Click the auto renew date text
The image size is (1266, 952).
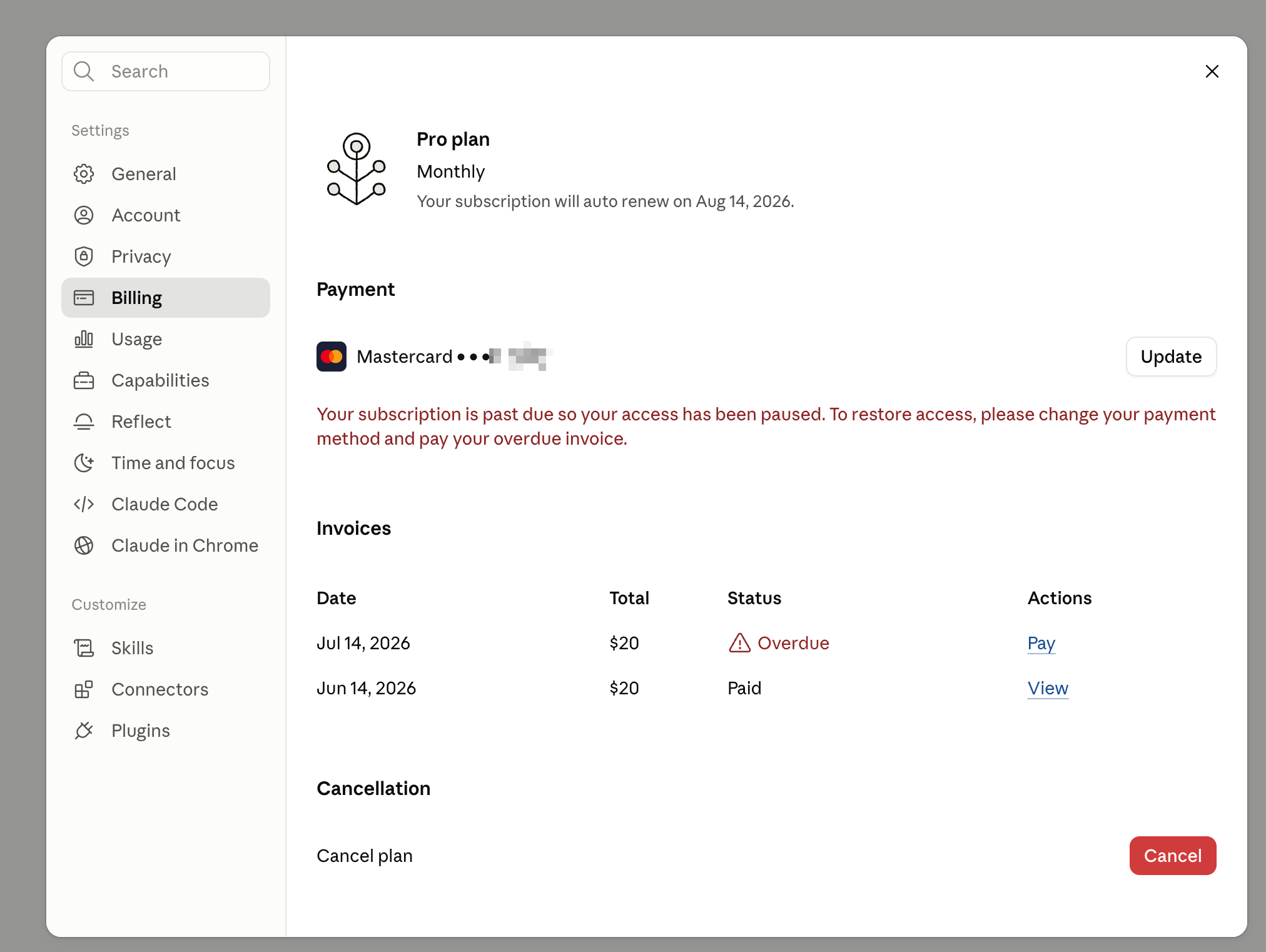[x=605, y=201]
